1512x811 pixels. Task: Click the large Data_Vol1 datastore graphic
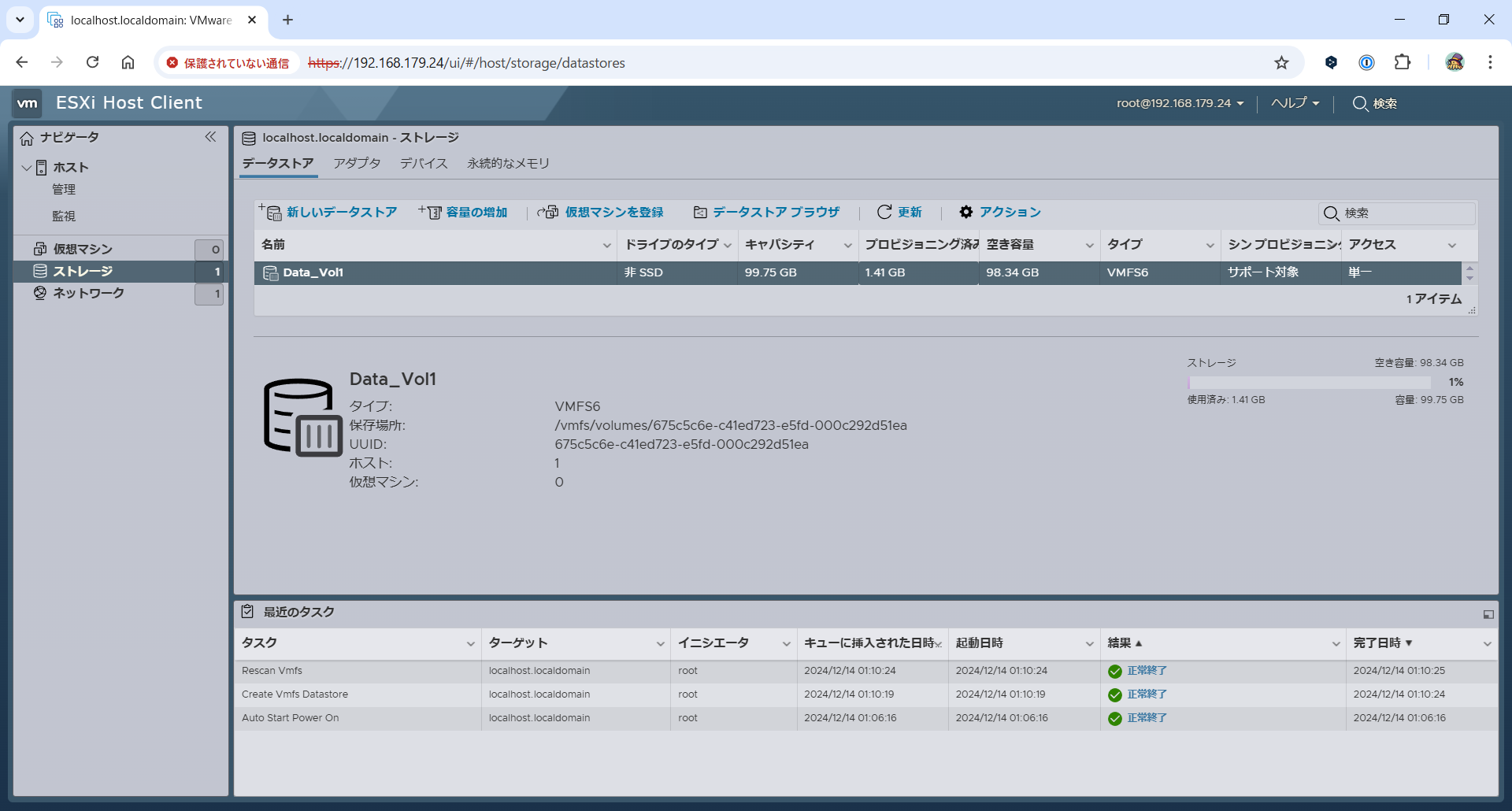(303, 417)
